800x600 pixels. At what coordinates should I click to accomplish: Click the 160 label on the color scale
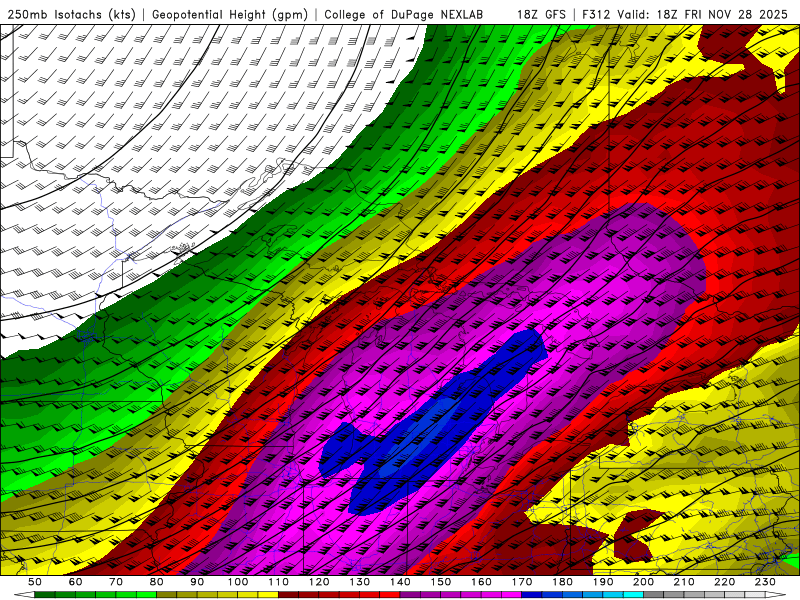[x=481, y=582]
